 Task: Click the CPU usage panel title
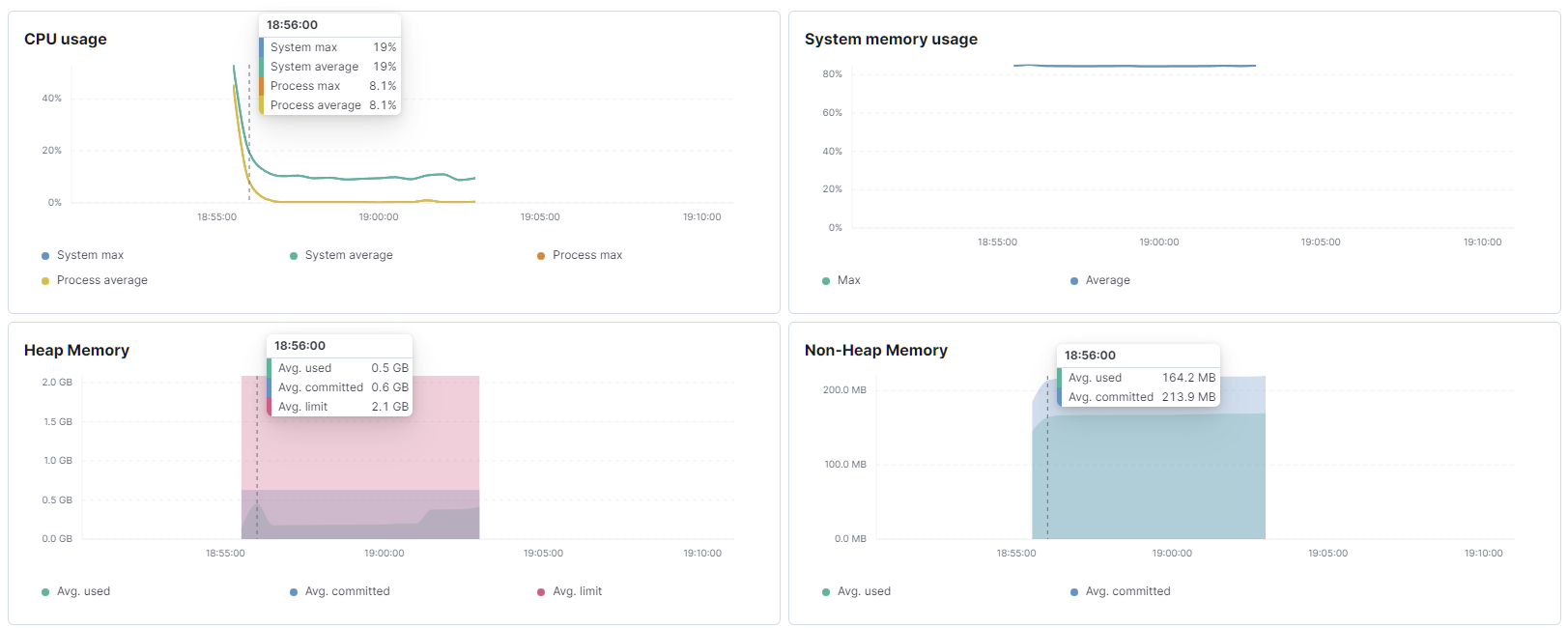(66, 40)
